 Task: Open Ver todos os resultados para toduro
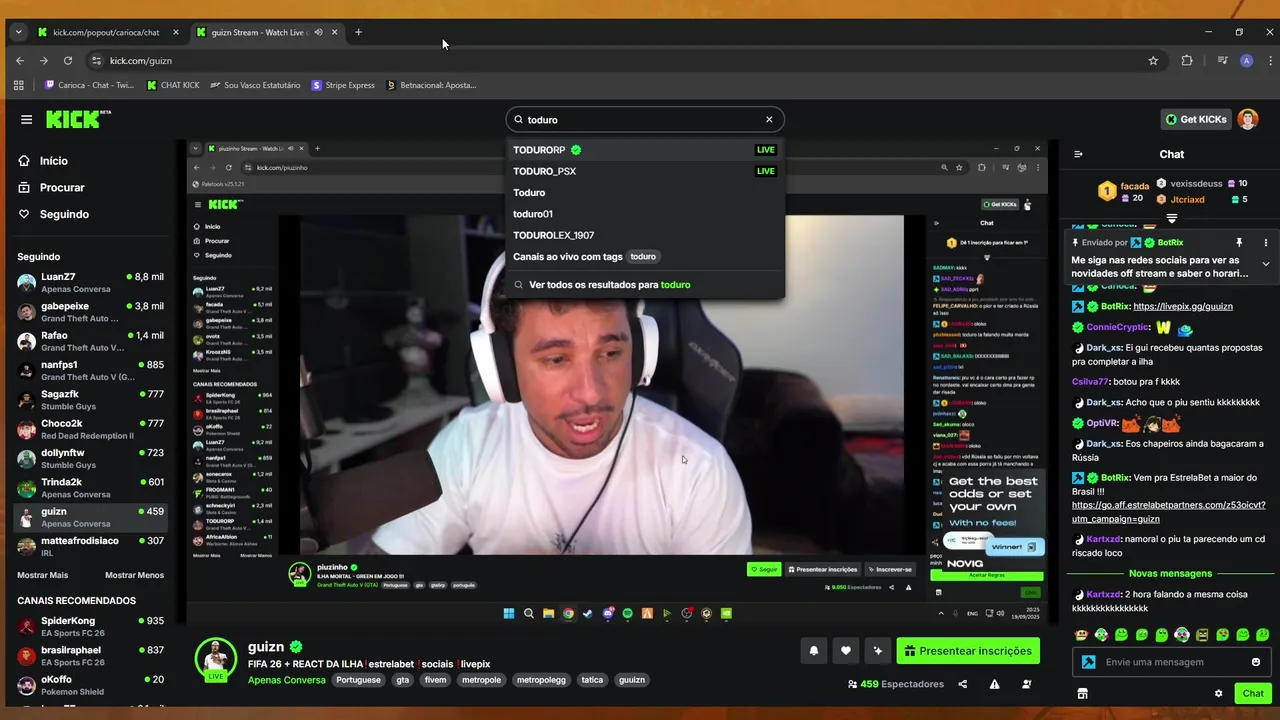pos(644,285)
